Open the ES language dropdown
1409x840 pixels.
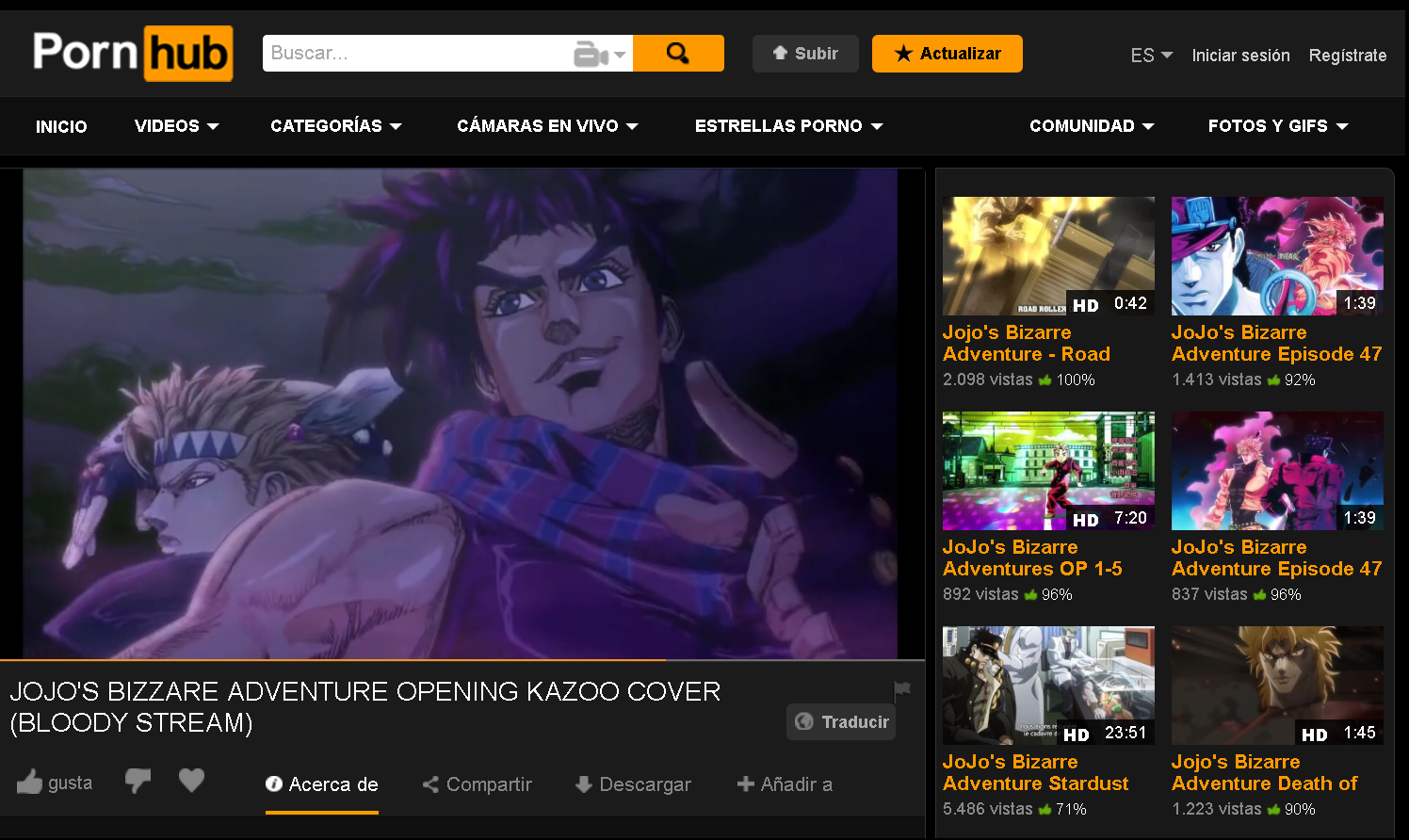tap(1151, 56)
